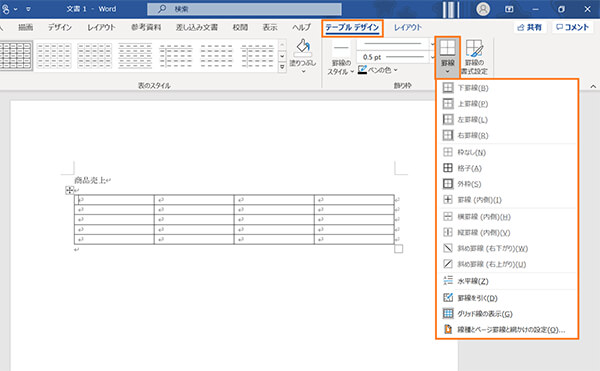Click the table move handle icon

coord(69,190)
